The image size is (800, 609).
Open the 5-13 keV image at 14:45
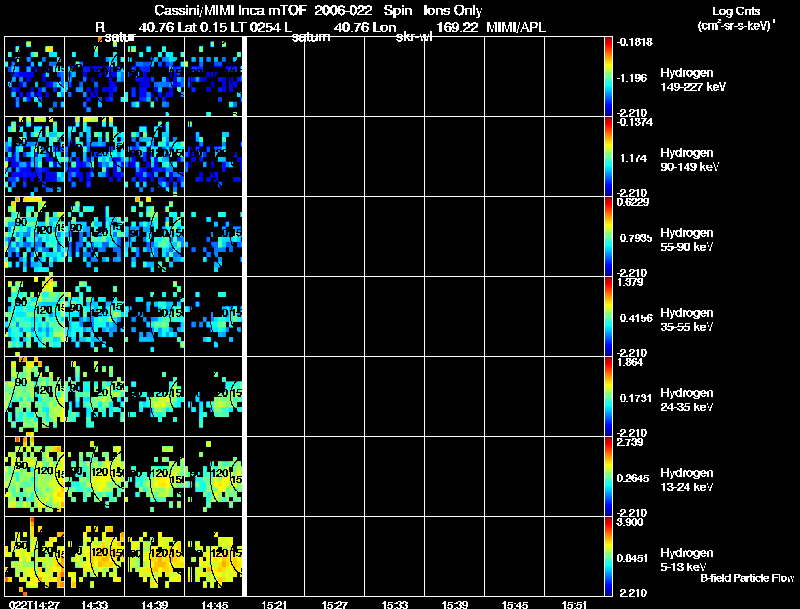click(x=214, y=556)
